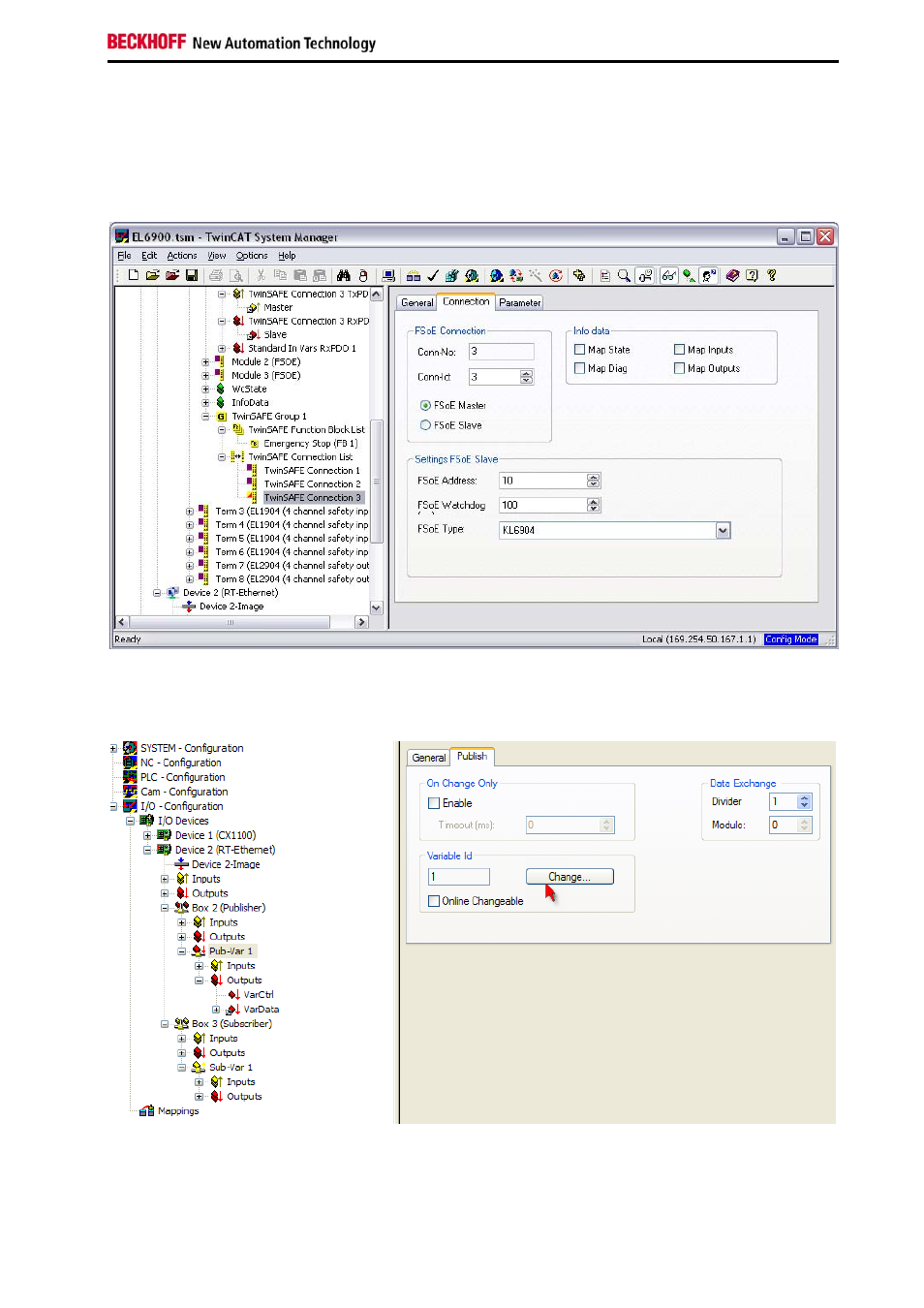Click the Save floppy disk icon

click(x=192, y=275)
